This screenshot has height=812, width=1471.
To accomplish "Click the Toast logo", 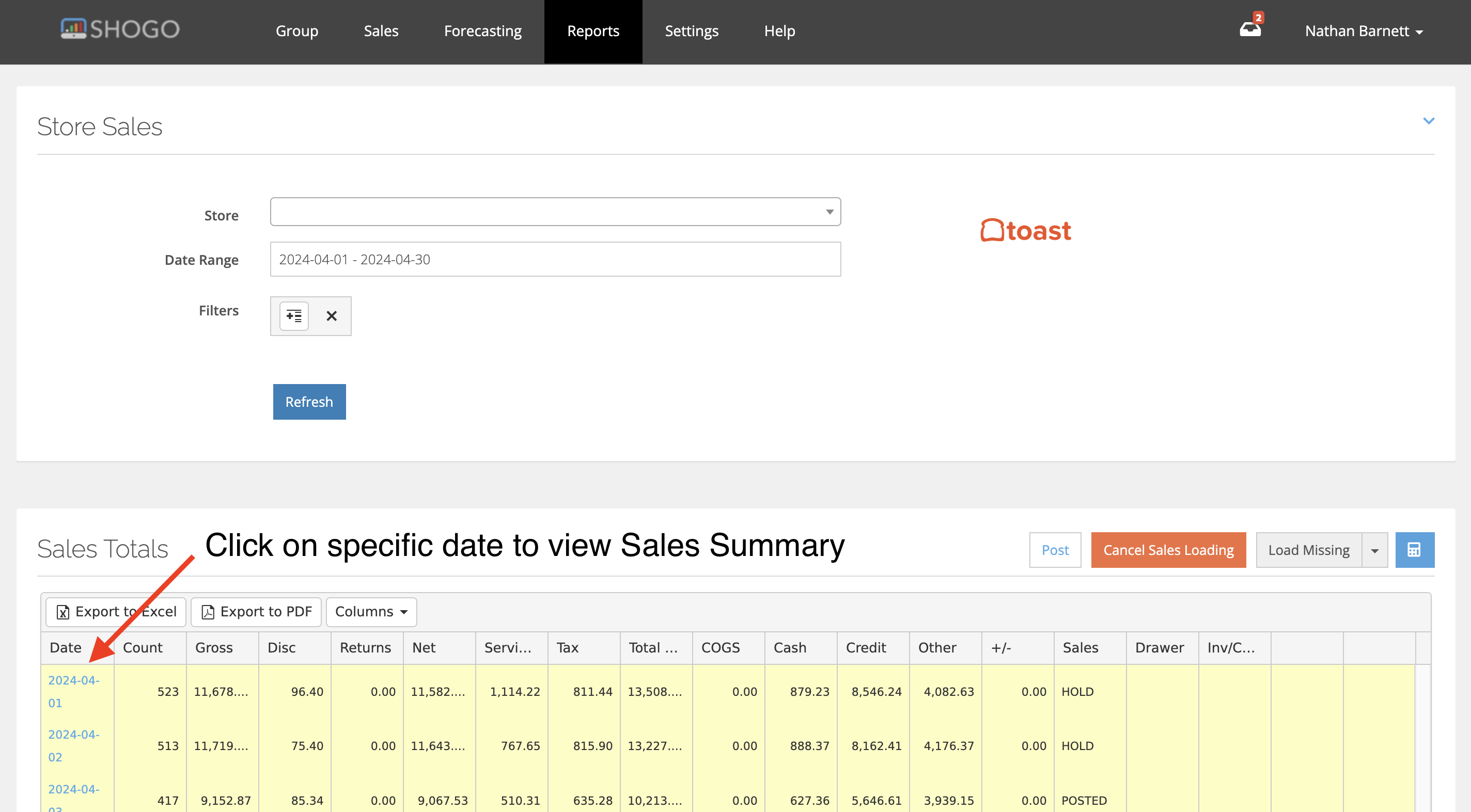I will pyautogui.click(x=1025, y=230).
